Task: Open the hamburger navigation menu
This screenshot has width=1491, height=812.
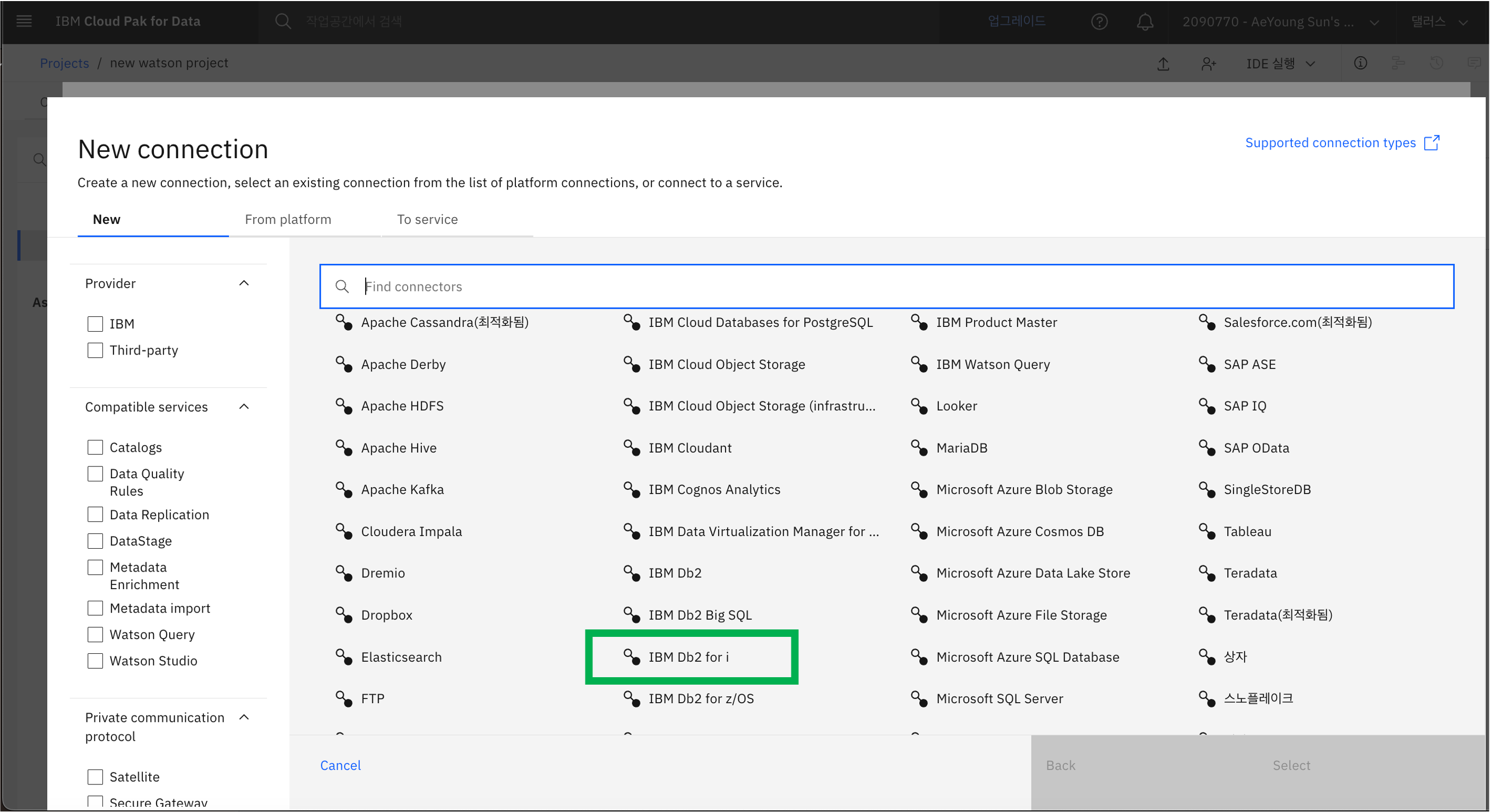Action: pyautogui.click(x=24, y=21)
